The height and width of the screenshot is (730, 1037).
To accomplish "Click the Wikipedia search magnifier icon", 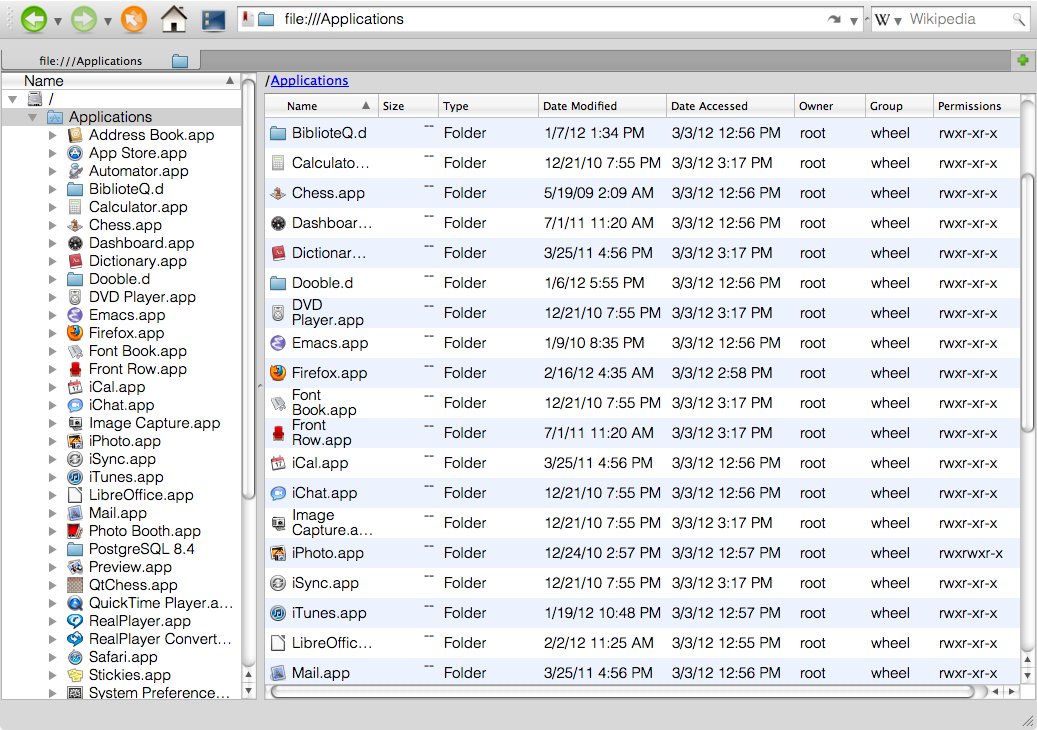I will (x=1018, y=20).
